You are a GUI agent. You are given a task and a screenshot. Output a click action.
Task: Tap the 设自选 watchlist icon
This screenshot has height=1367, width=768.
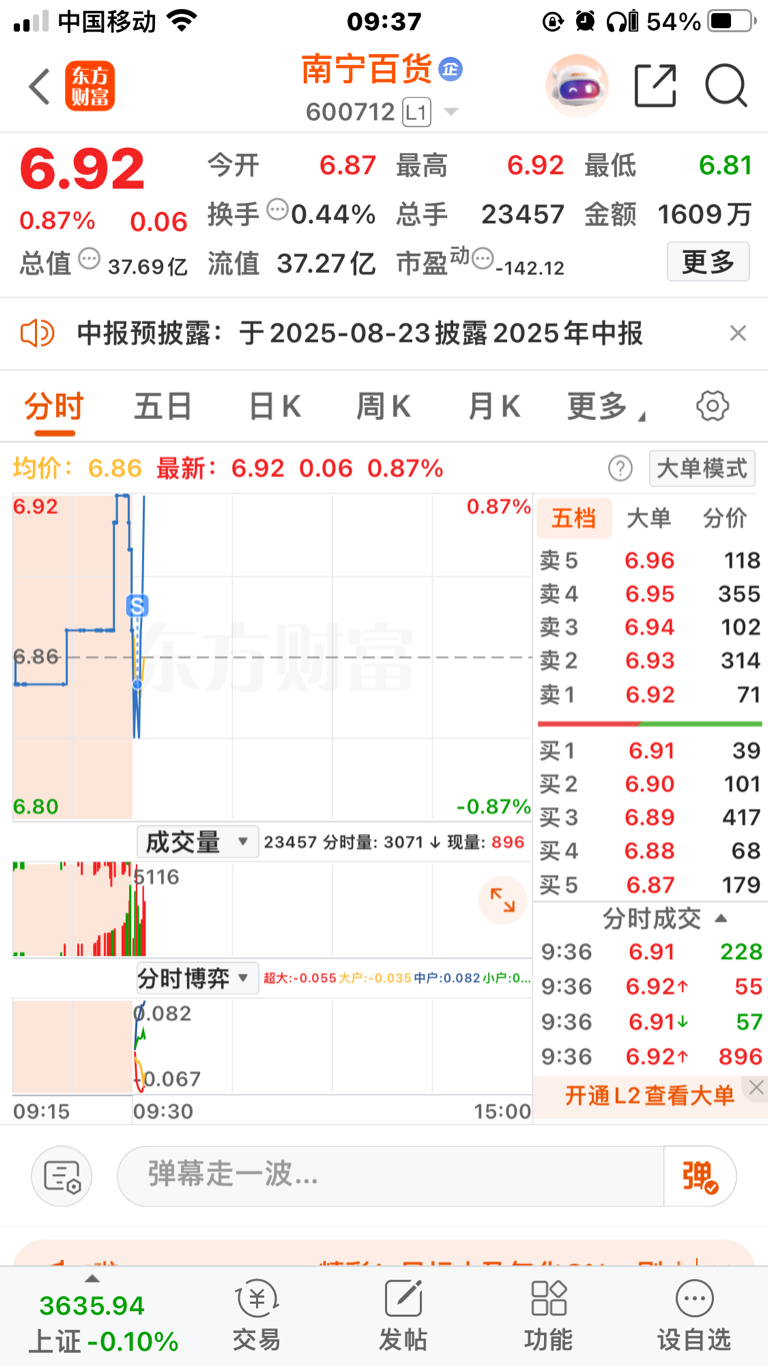[694, 1315]
